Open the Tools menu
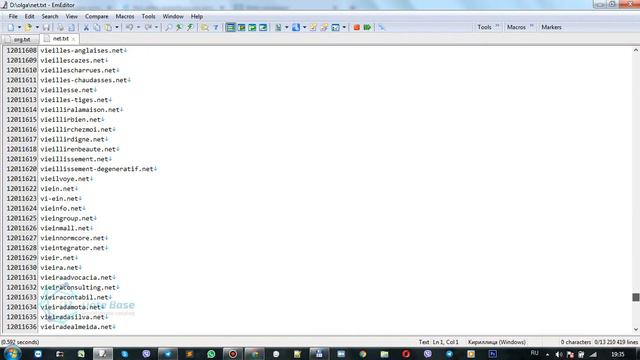The image size is (640, 360). [x=149, y=16]
